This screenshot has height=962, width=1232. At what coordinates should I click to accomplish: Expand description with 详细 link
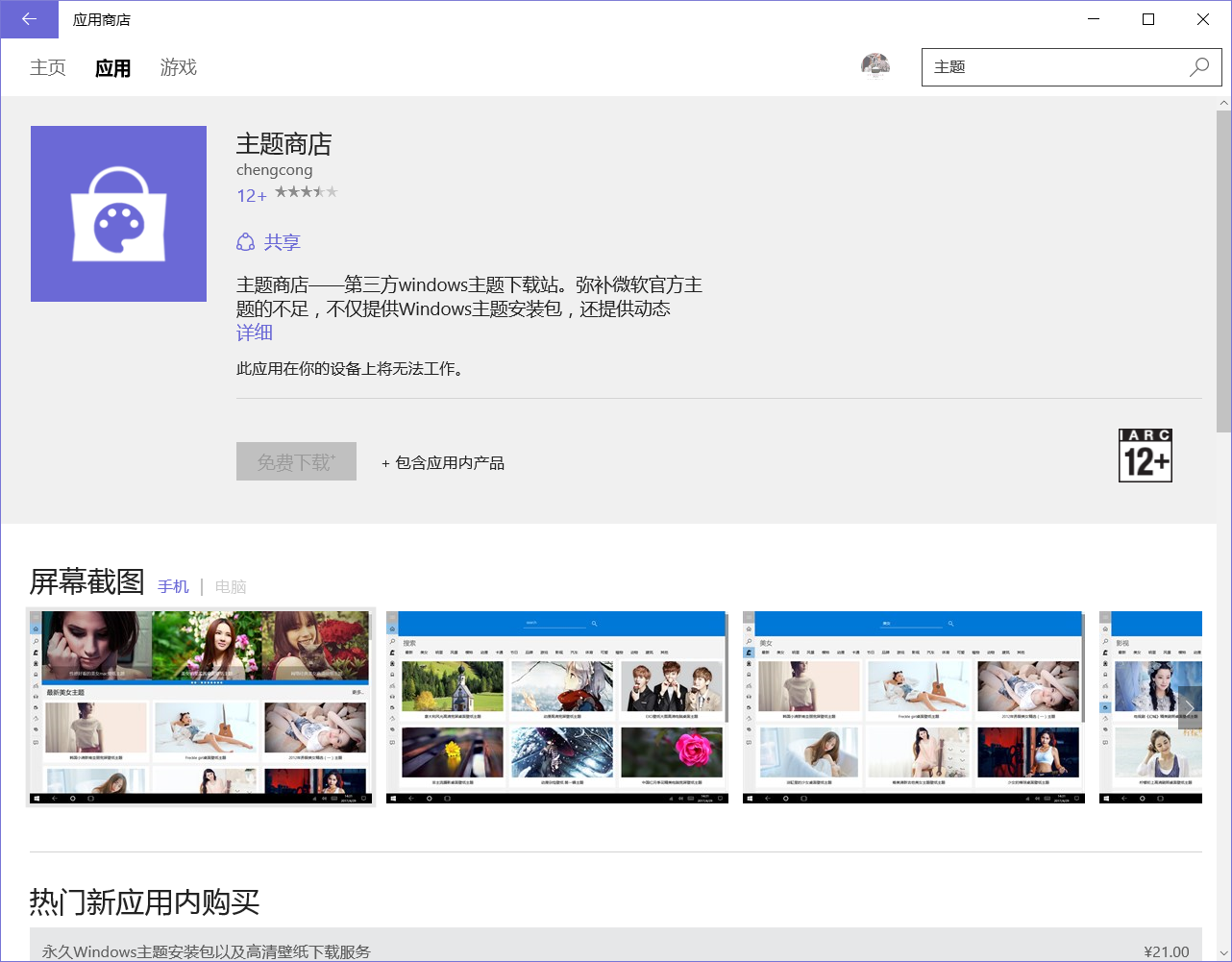point(255,333)
